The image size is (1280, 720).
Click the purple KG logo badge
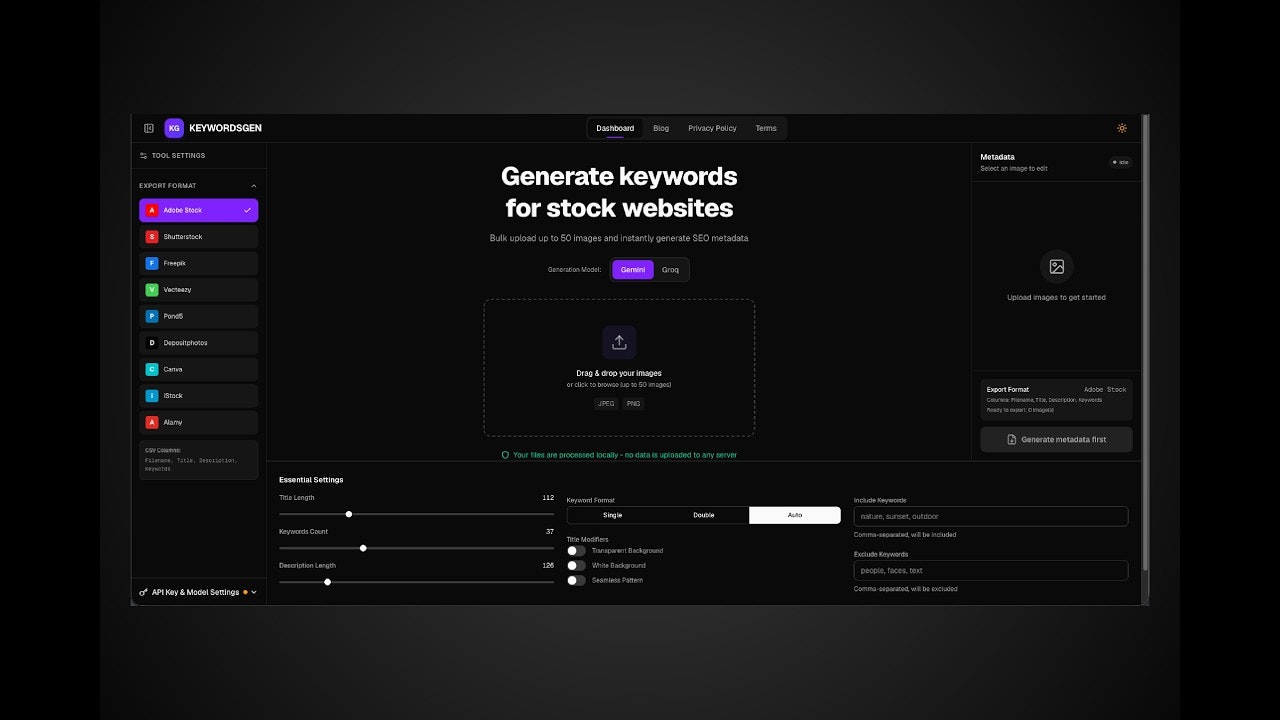point(174,128)
